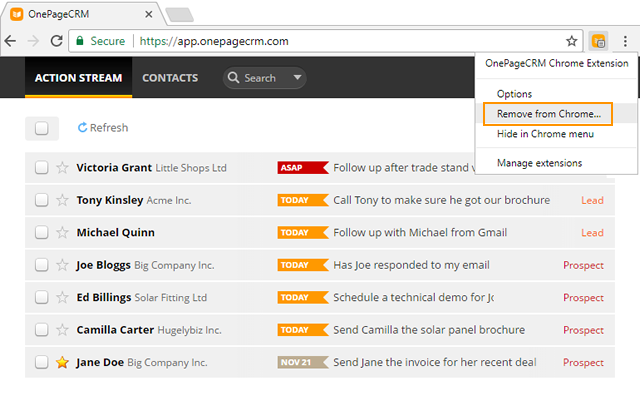
Task: Click 'Send Camilla the solar panel brochure'
Action: [429, 329]
